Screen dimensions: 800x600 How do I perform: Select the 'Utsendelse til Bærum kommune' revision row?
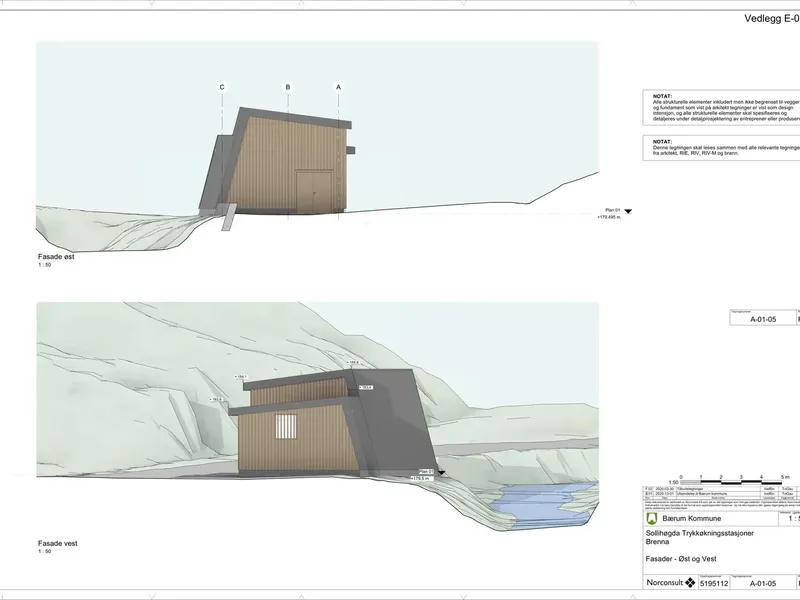click(x=721, y=494)
